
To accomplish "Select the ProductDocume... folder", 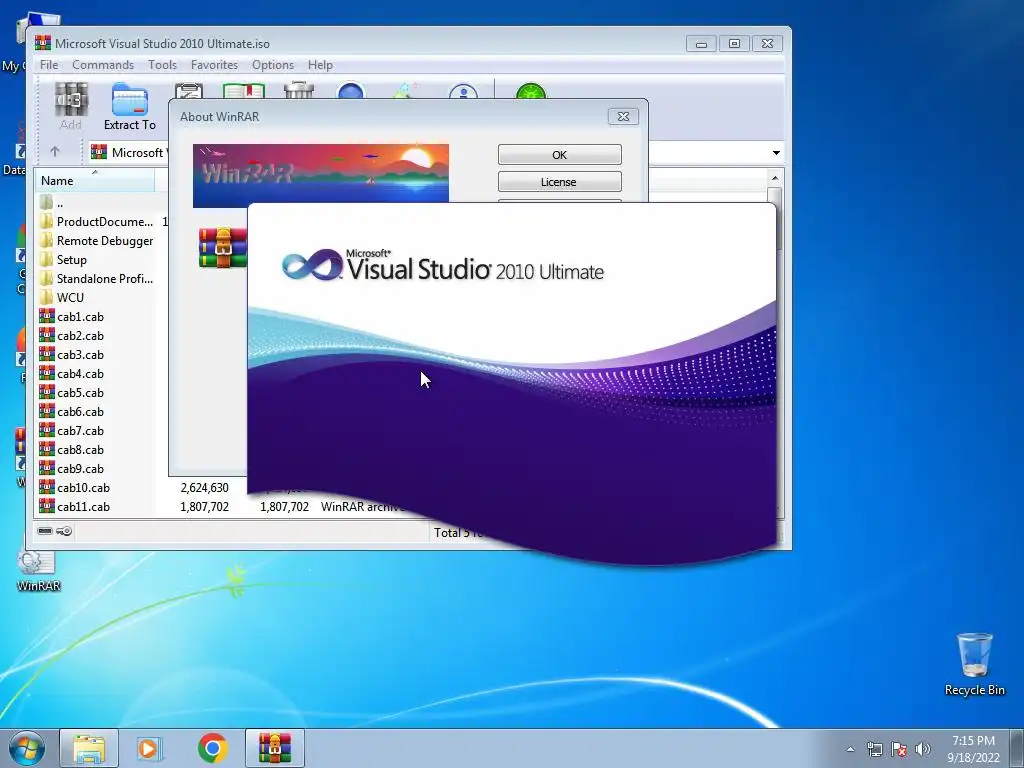I will coord(95,222).
